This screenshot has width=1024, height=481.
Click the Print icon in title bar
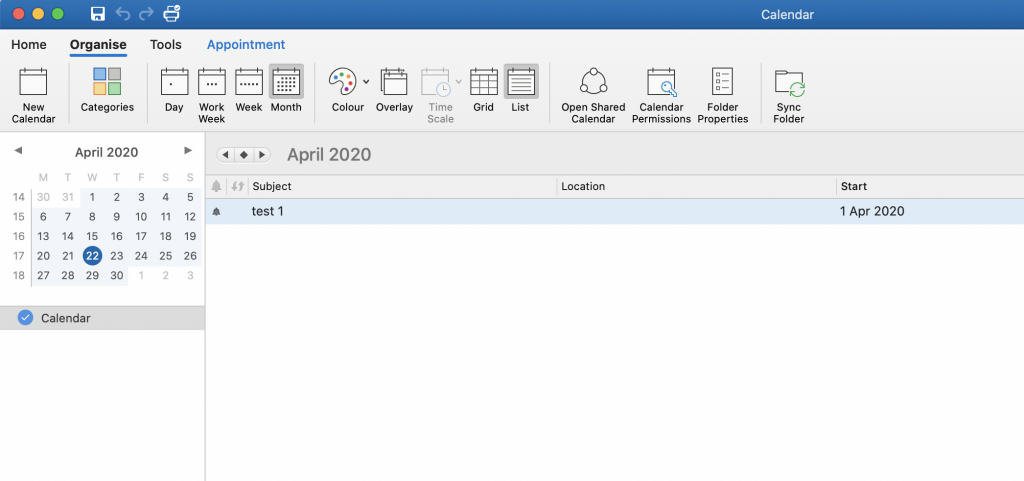pos(172,13)
